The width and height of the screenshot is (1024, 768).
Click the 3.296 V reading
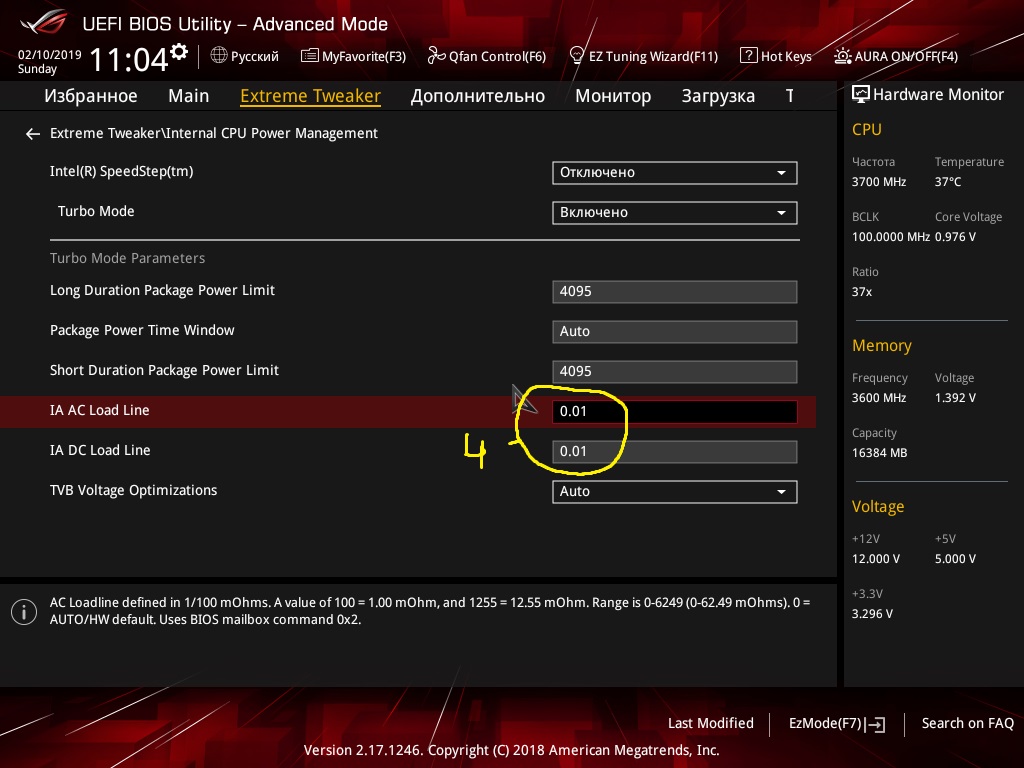[x=872, y=615]
